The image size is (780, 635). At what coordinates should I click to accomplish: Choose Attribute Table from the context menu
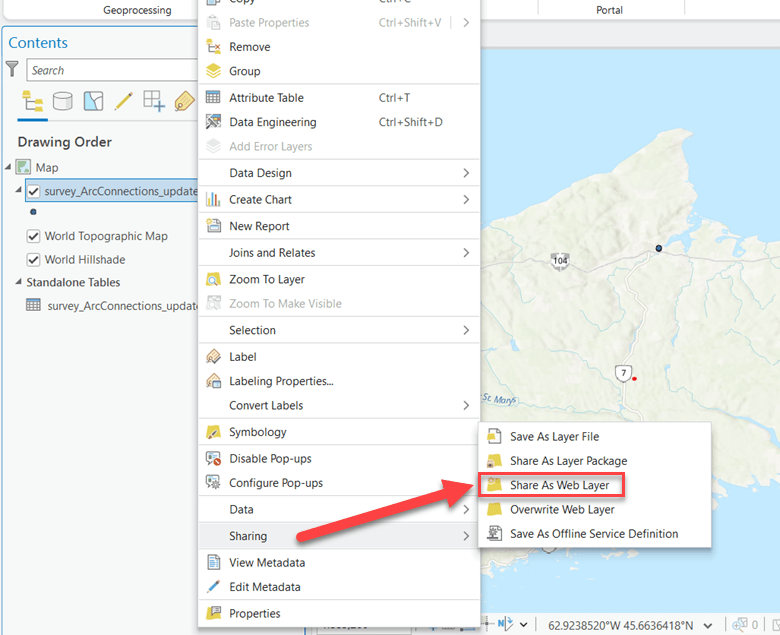pyautogui.click(x=338, y=97)
